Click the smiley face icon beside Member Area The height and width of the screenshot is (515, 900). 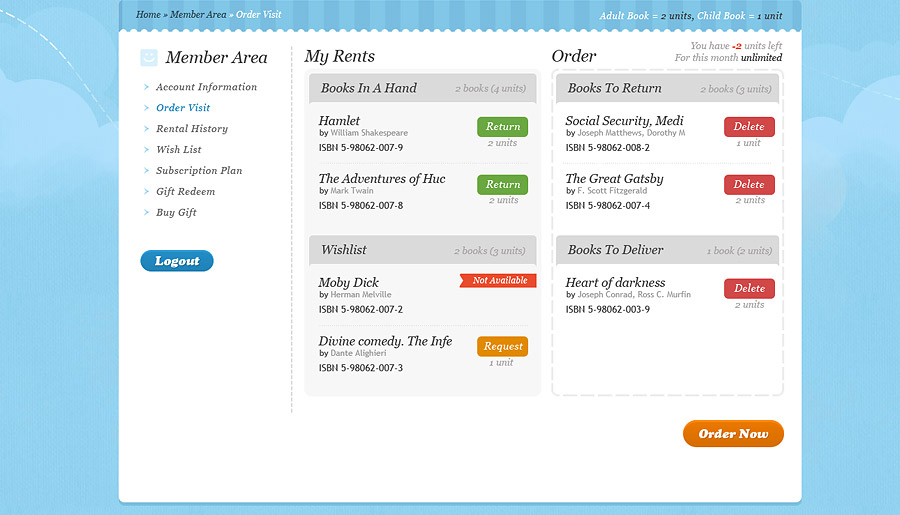click(149, 57)
